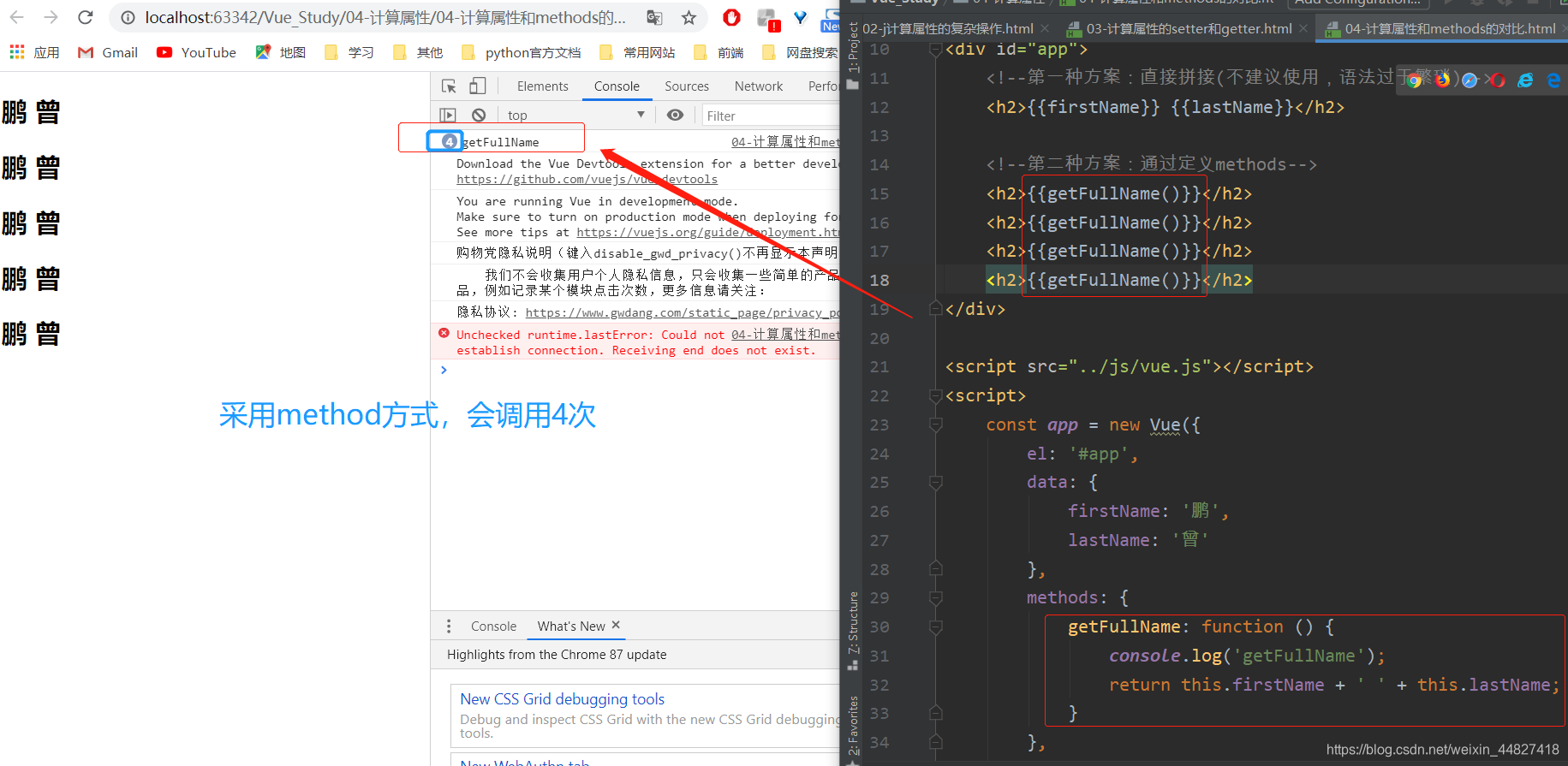Select the What's New drawer tab

click(571, 626)
